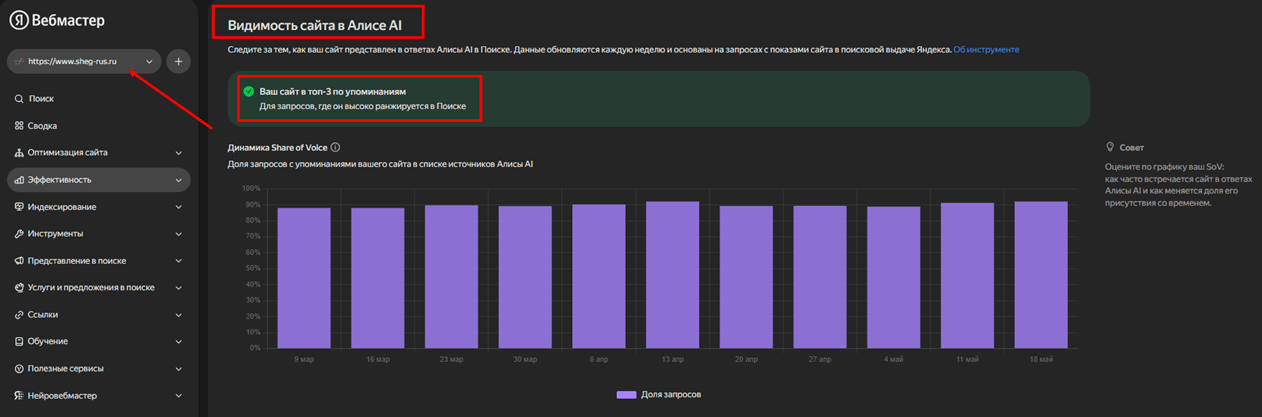Click the Представление в поиске icon
Image resolution: width=1262 pixels, height=417 pixels.
coord(19,261)
